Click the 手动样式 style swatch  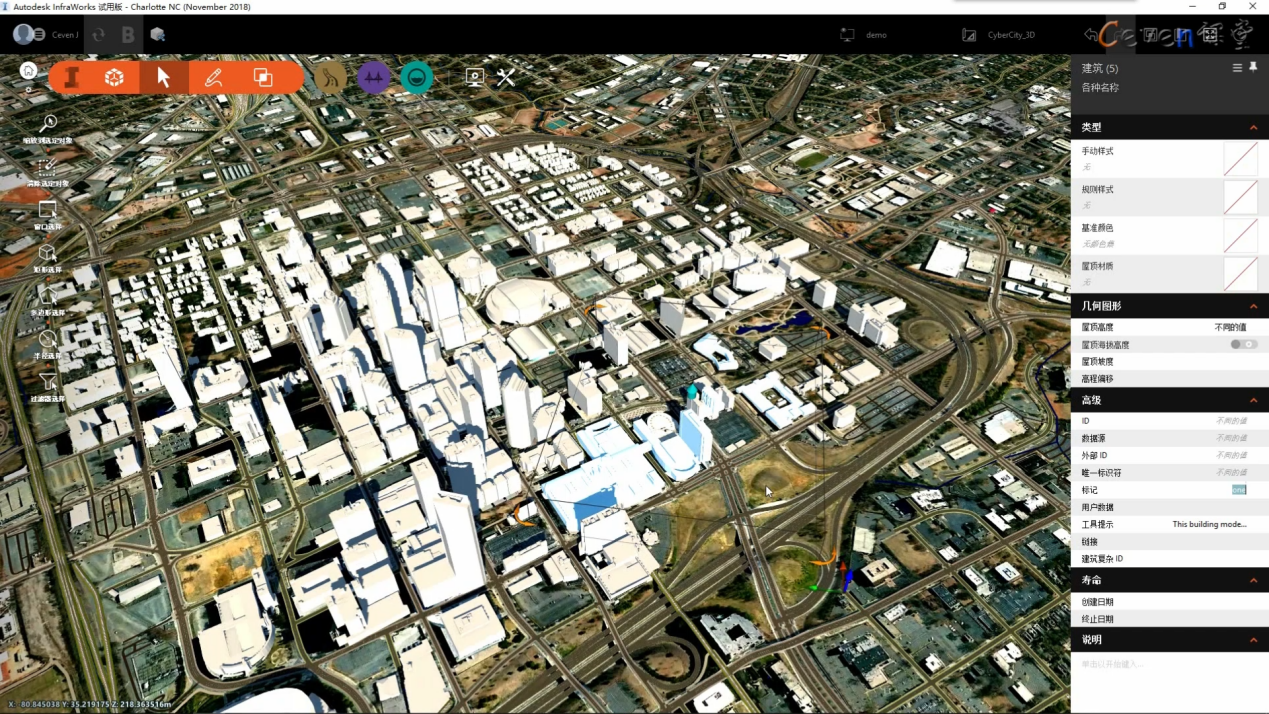1240,159
